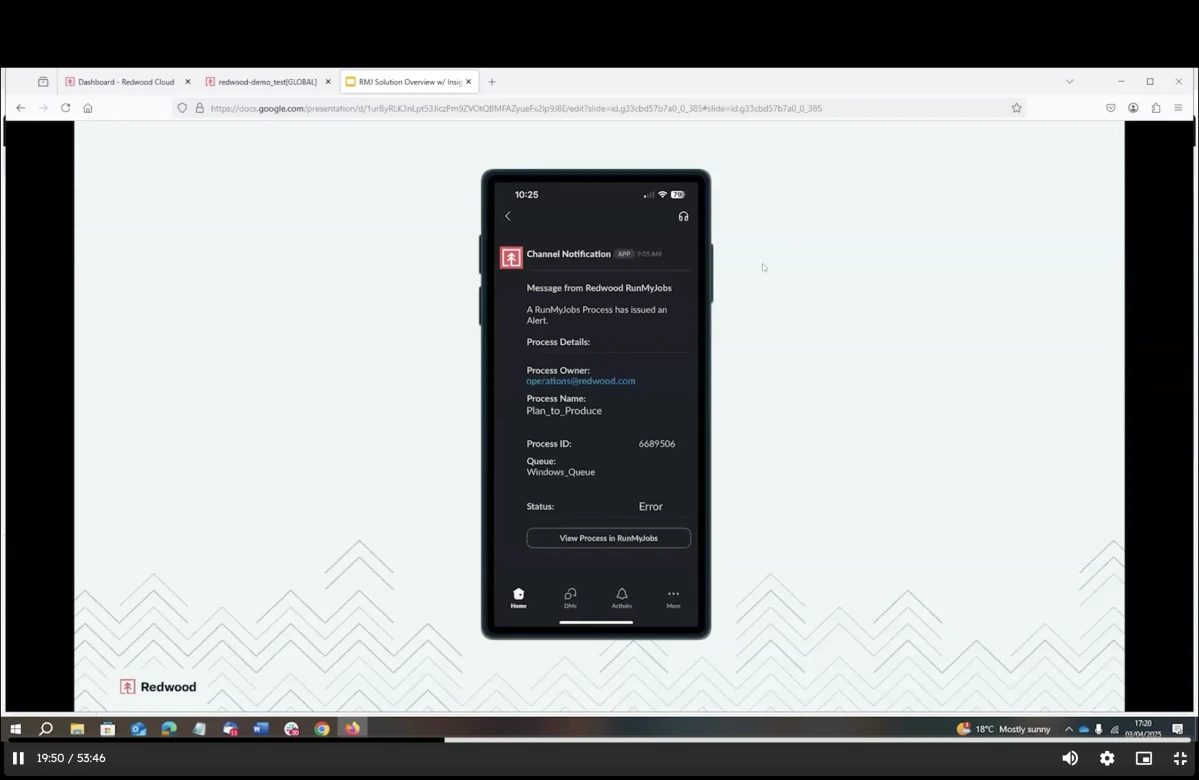1199x780 pixels.
Task: Mute the video player volume
Action: pyautogui.click(x=1070, y=758)
